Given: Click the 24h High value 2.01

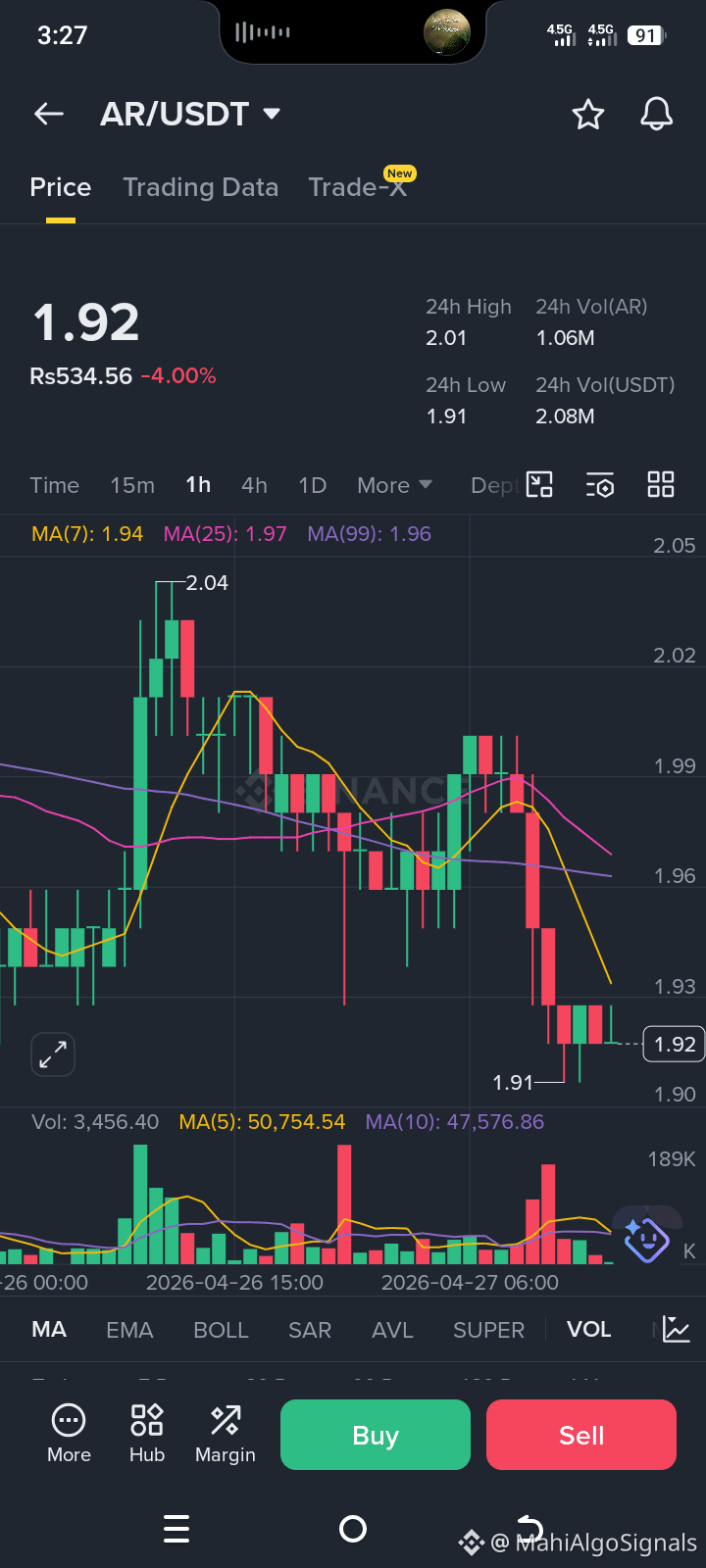Looking at the screenshot, I should coord(446,338).
